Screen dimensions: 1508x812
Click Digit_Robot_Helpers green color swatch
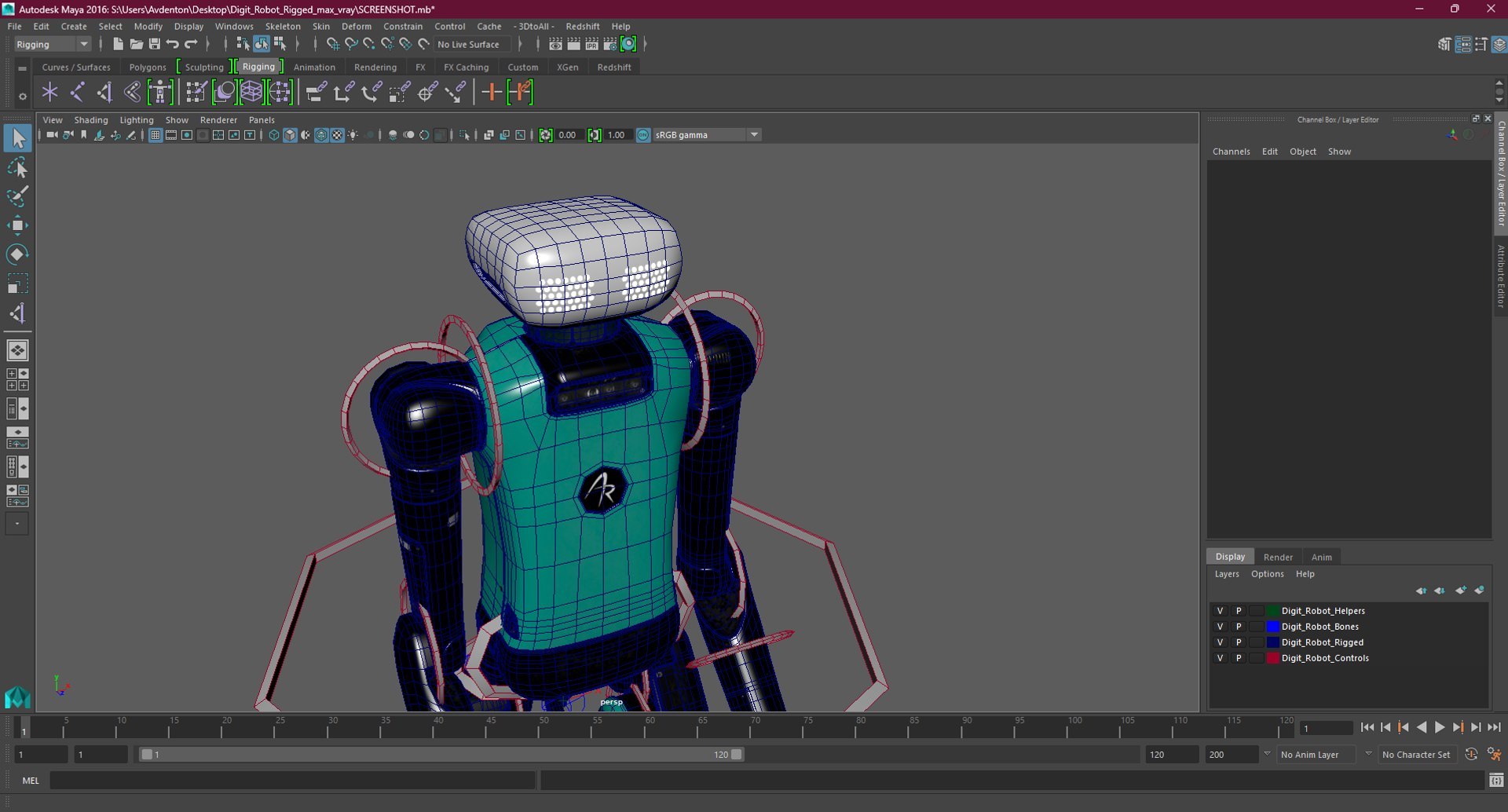pos(1273,611)
